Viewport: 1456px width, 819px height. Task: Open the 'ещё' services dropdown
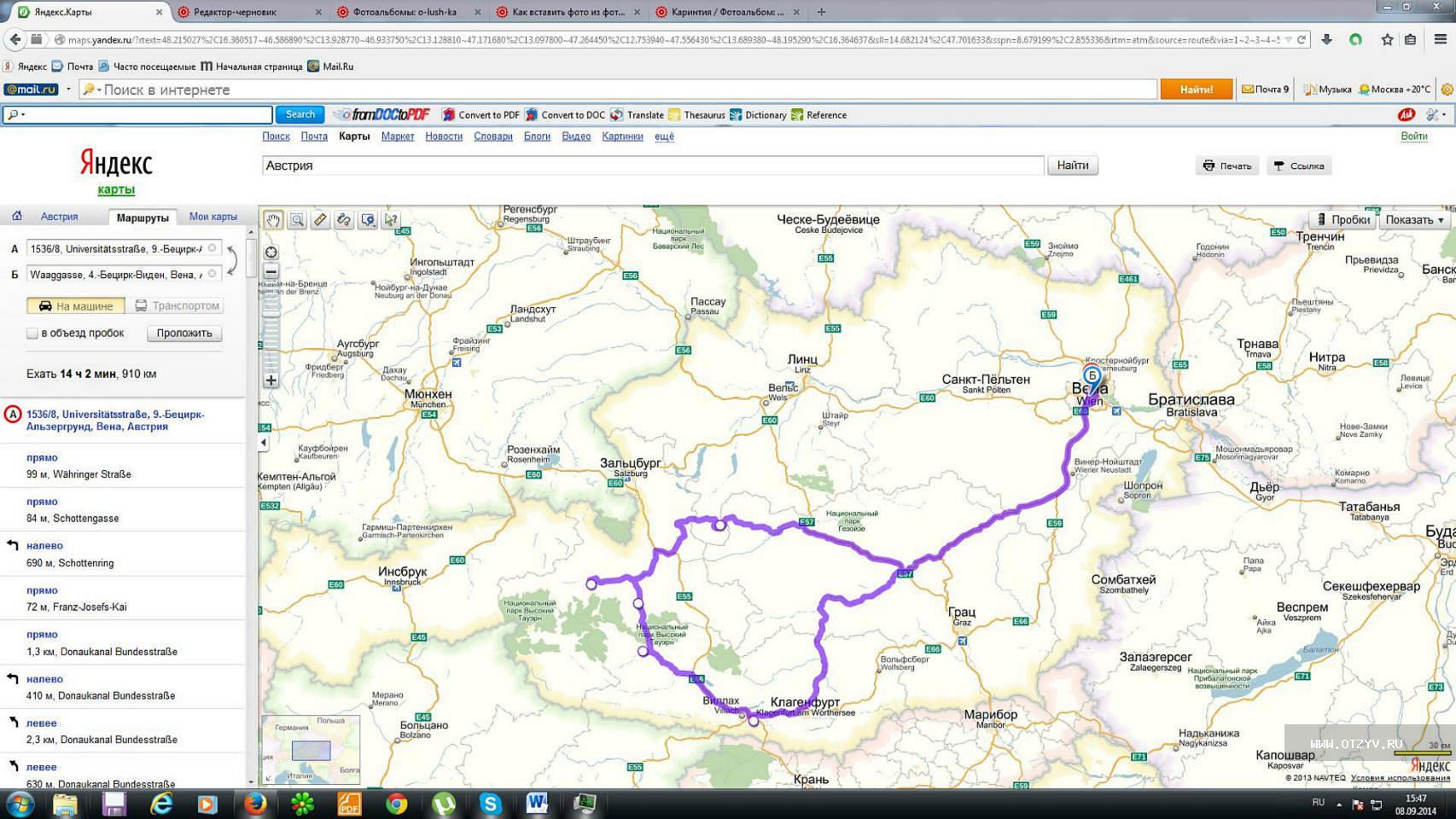point(664,136)
